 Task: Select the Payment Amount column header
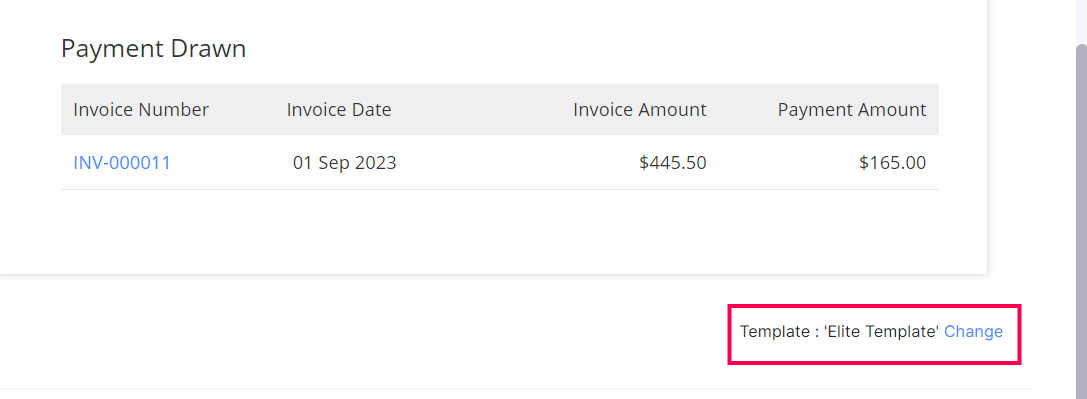coord(852,109)
